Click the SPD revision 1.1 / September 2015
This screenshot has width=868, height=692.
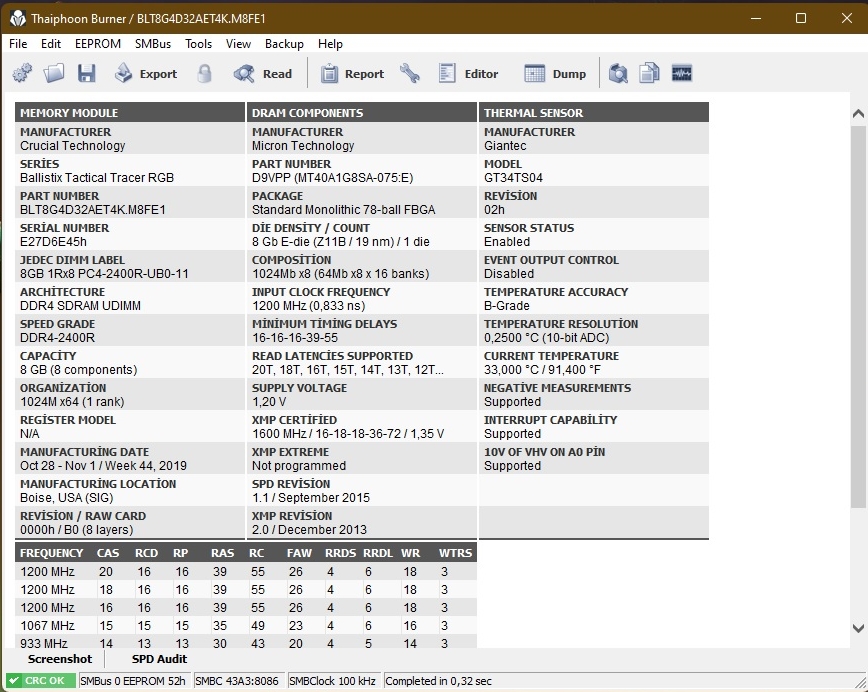pyautogui.click(x=311, y=498)
